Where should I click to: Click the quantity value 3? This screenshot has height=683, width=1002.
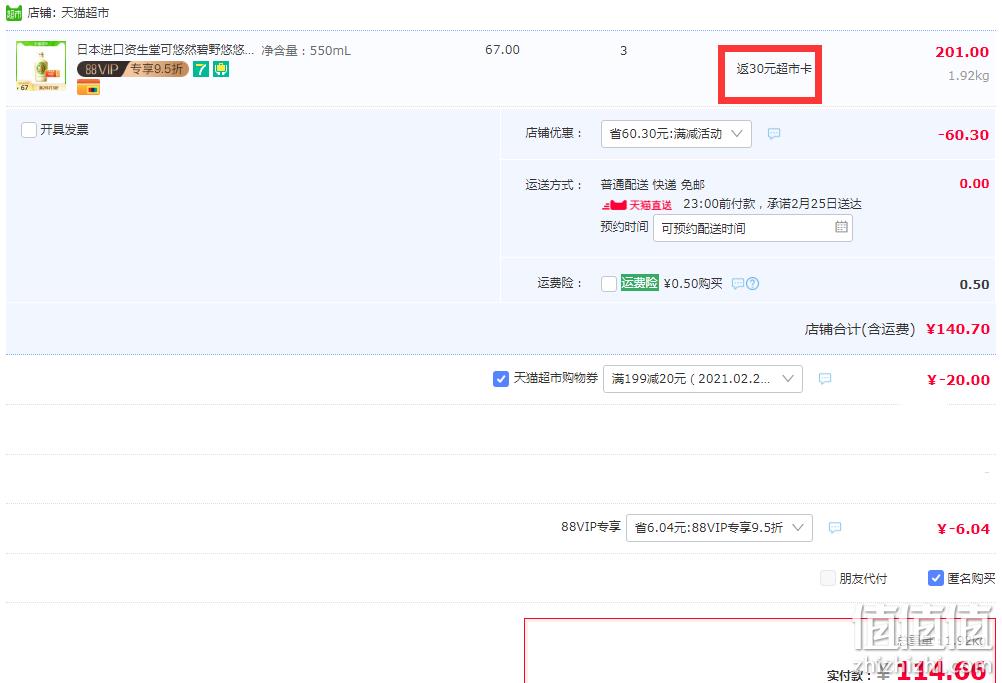click(x=623, y=50)
